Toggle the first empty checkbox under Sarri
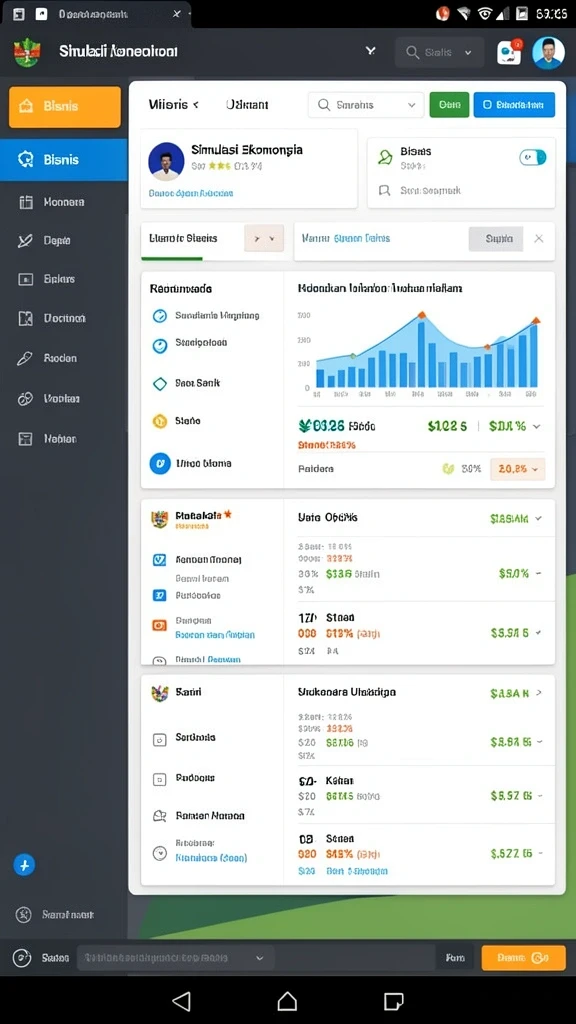The width and height of the screenshot is (576, 1024). click(x=159, y=740)
